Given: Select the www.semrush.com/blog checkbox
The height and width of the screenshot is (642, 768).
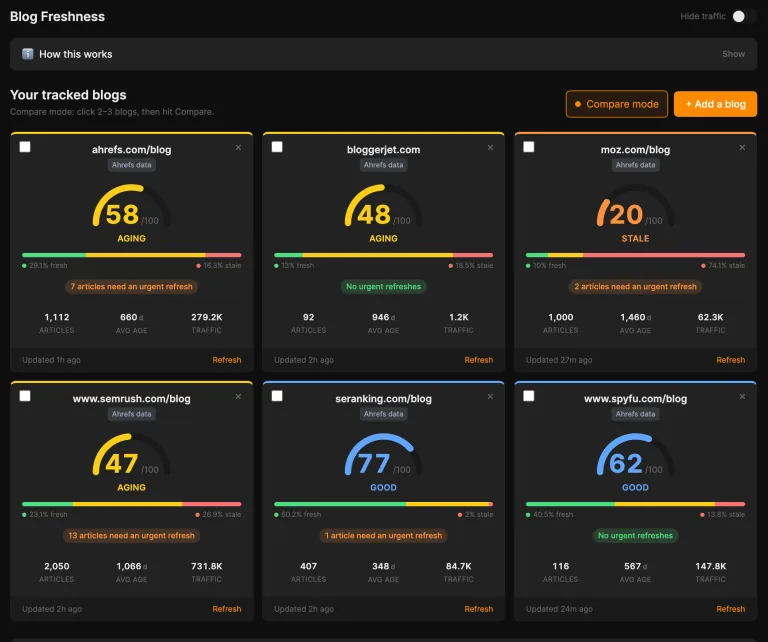Looking at the screenshot, I should pos(25,396).
